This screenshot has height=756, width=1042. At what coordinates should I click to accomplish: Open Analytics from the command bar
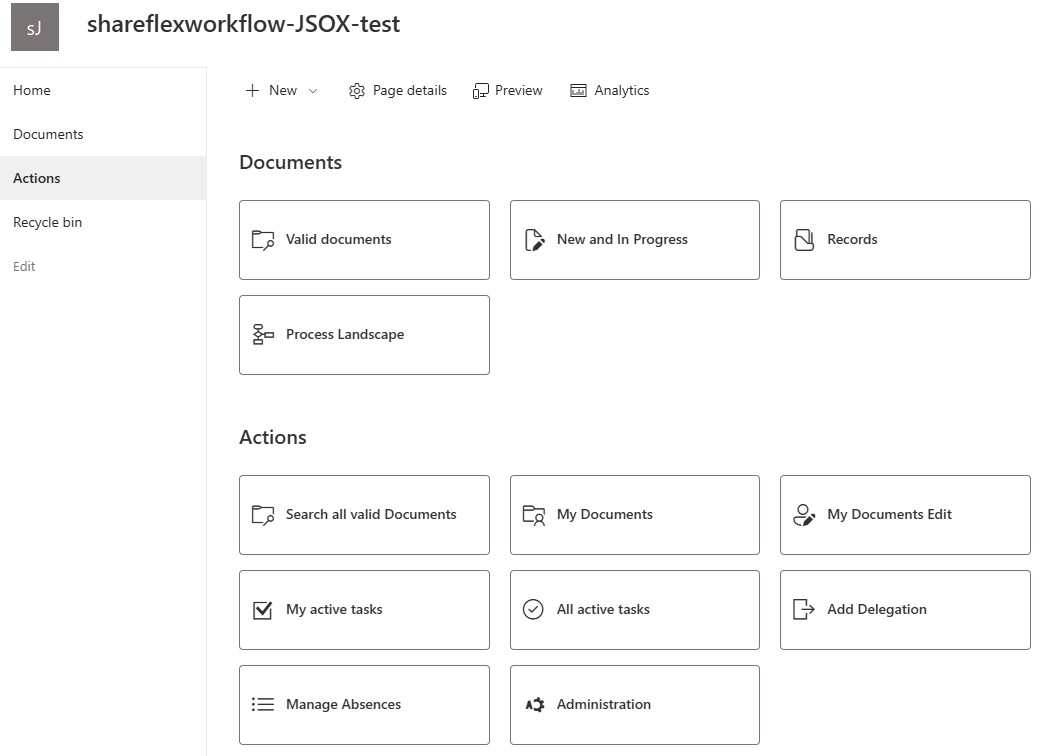[x=610, y=91]
